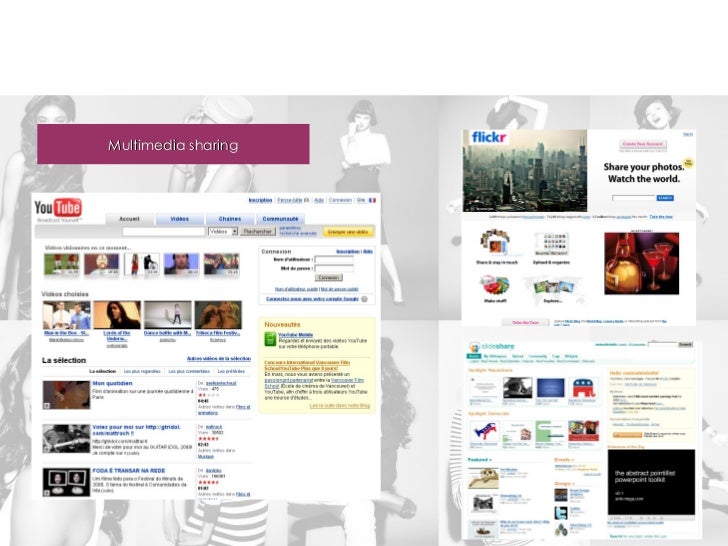Open guitar video thumbnail 'Votez pour moi'
The height and width of the screenshot is (546, 728).
(x=66, y=439)
